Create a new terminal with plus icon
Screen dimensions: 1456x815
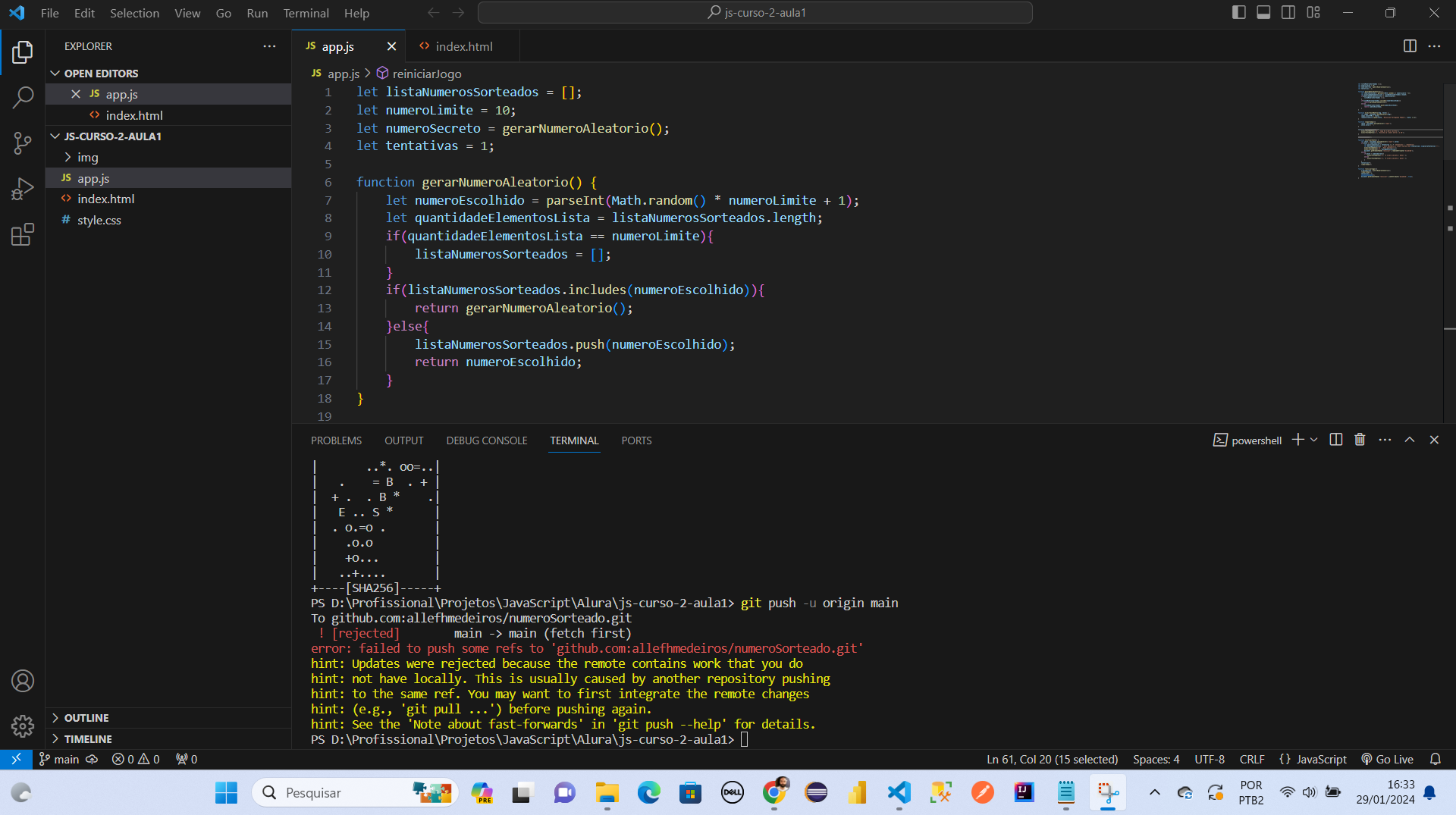(x=1298, y=440)
